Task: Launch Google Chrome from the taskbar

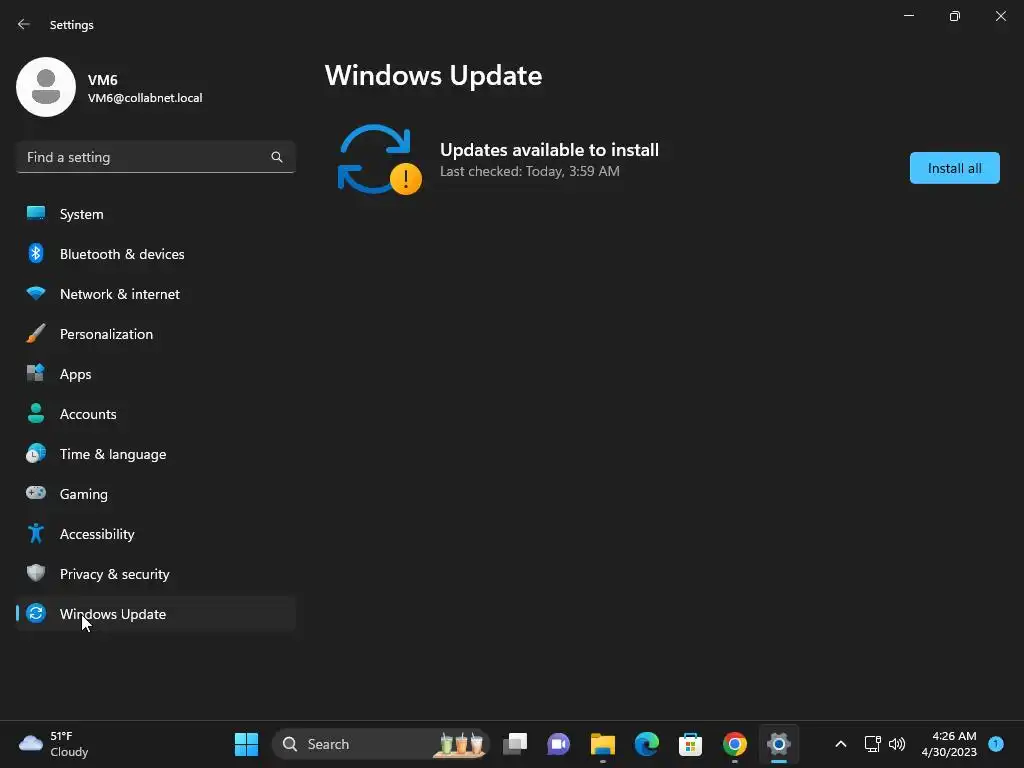Action: click(735, 744)
